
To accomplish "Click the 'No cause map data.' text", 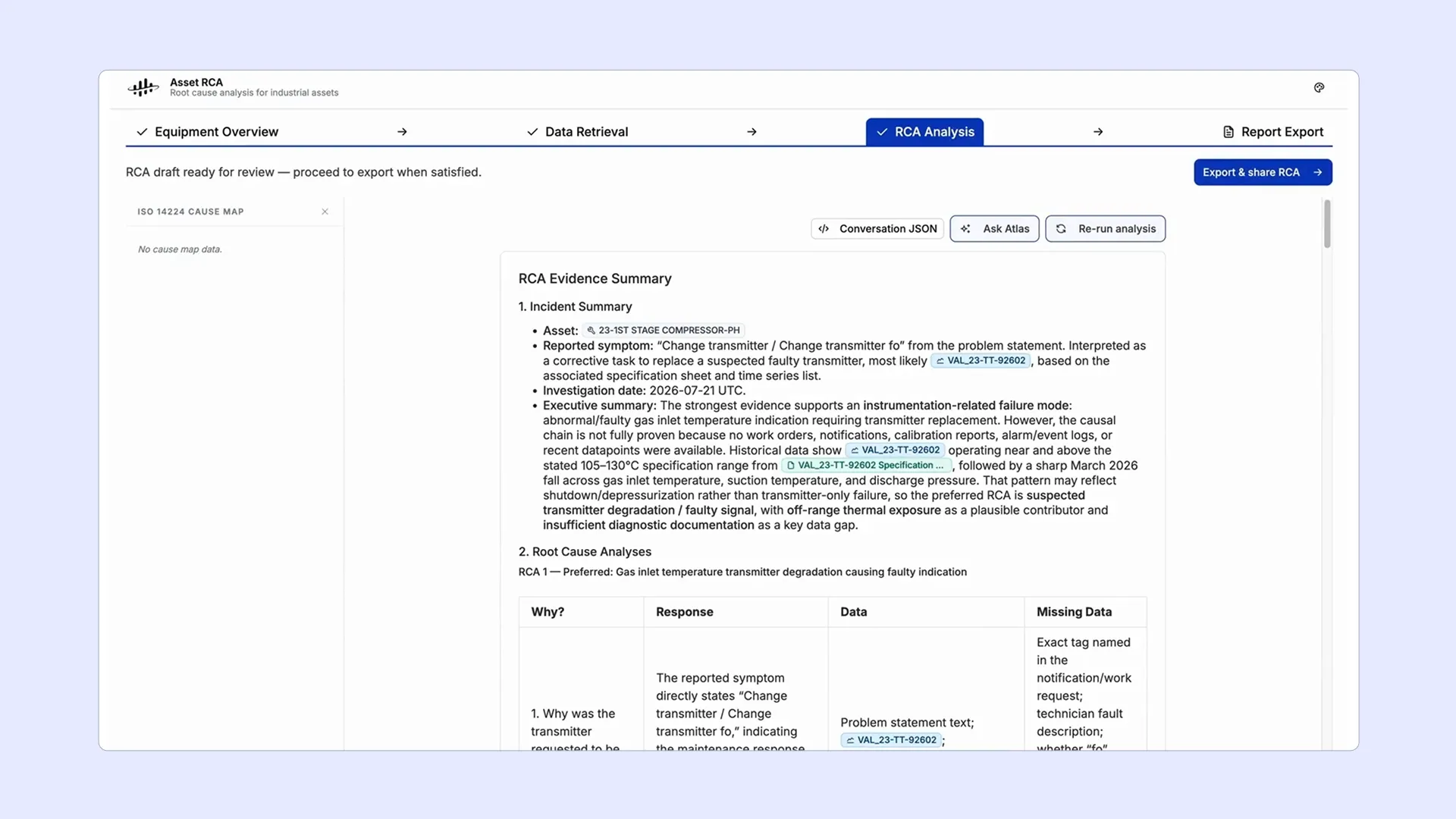I will [180, 249].
